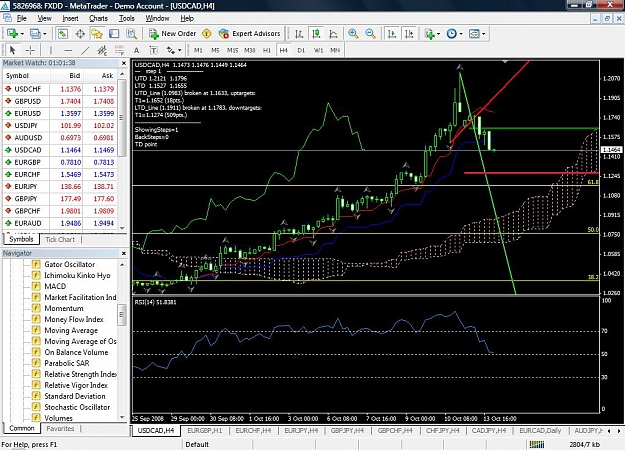The height and width of the screenshot is (450, 625).
Task: Select the text A tool
Action: [136, 50]
